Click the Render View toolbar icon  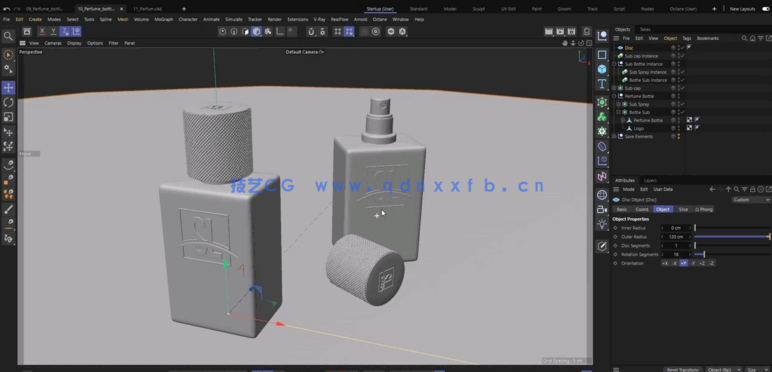point(549,31)
